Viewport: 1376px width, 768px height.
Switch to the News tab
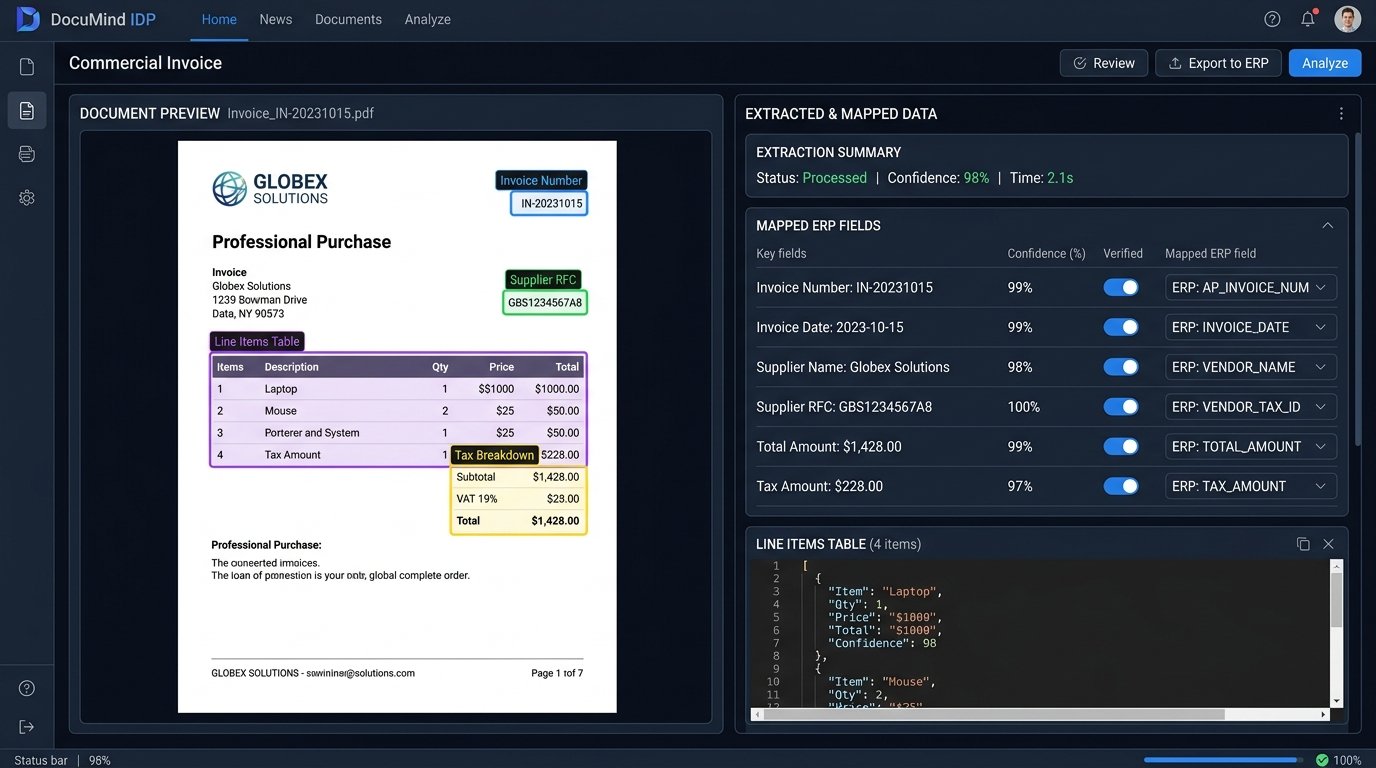pyautogui.click(x=276, y=19)
